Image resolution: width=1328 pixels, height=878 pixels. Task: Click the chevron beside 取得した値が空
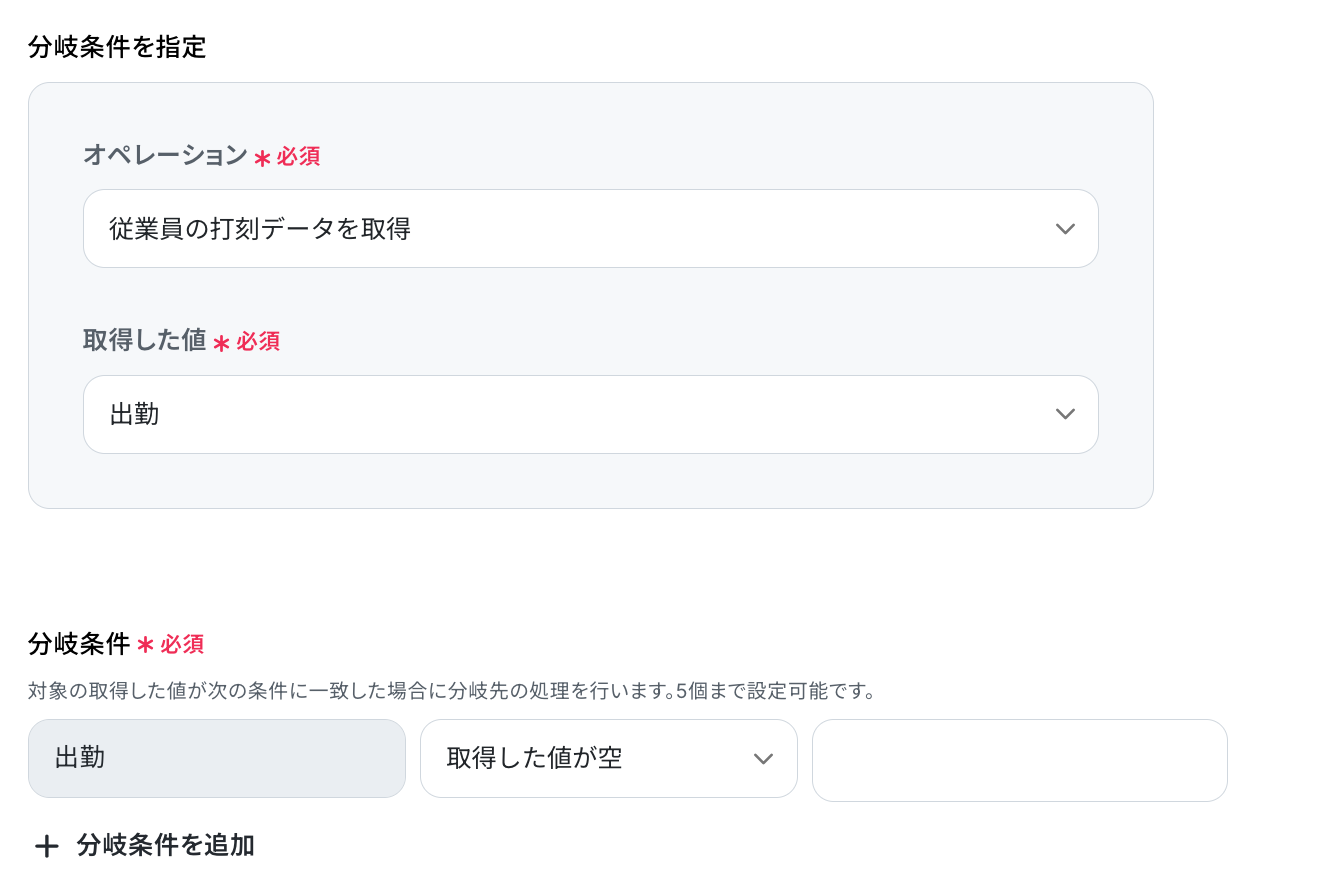click(x=763, y=759)
